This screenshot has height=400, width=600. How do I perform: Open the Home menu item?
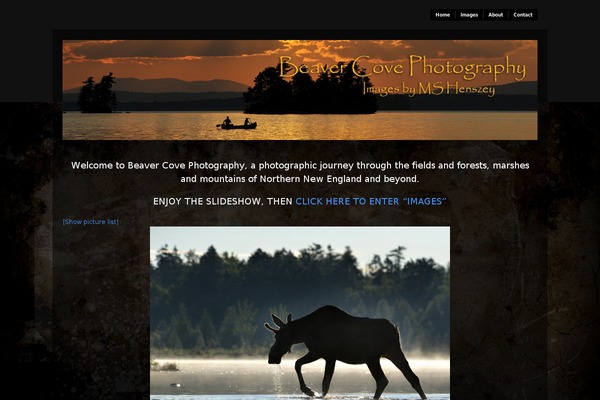442,15
